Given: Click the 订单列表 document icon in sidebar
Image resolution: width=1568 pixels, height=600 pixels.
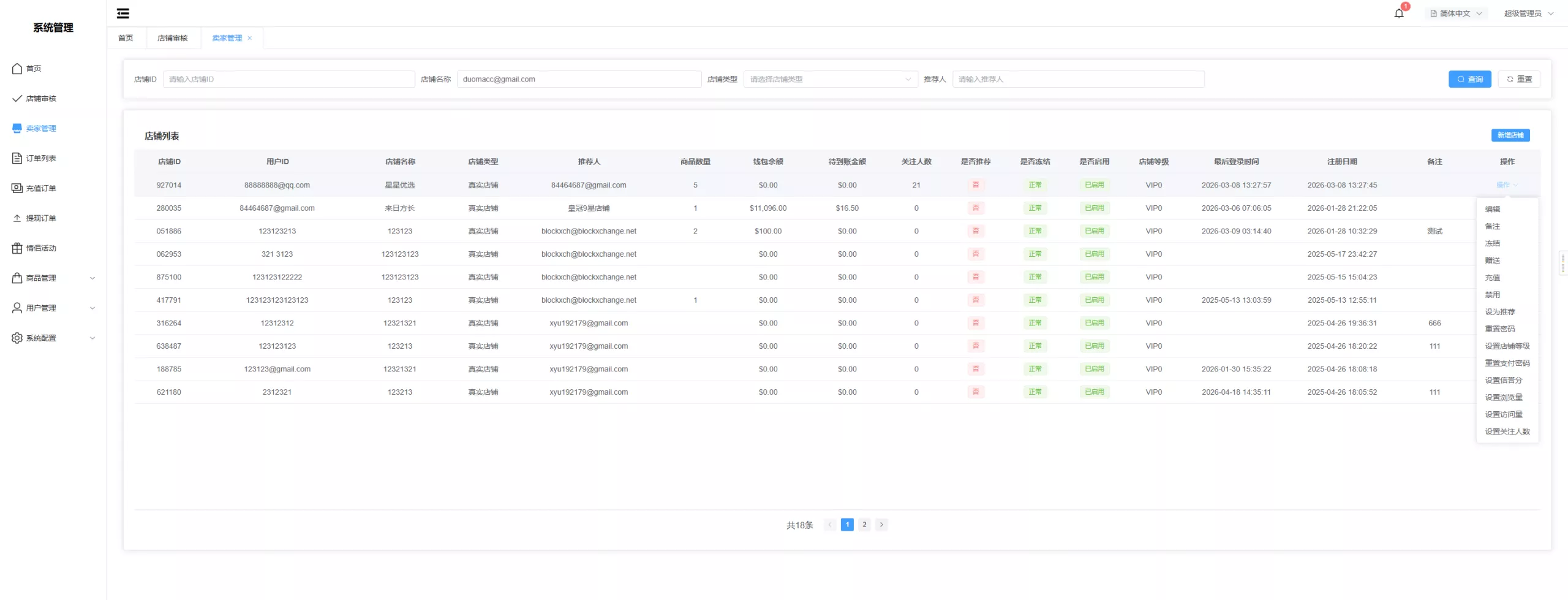Looking at the screenshot, I should (x=17, y=159).
